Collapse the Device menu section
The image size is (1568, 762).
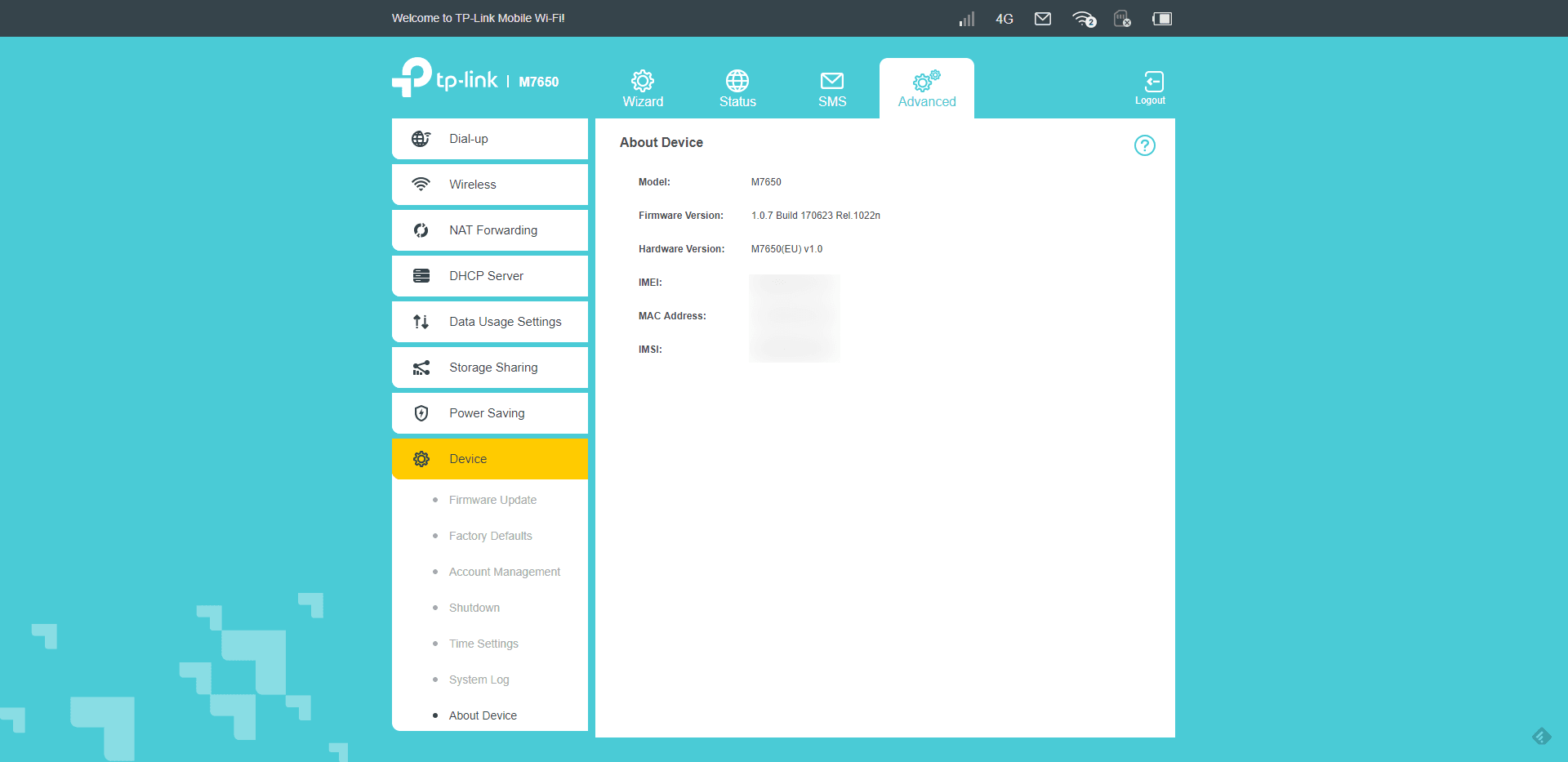[490, 459]
